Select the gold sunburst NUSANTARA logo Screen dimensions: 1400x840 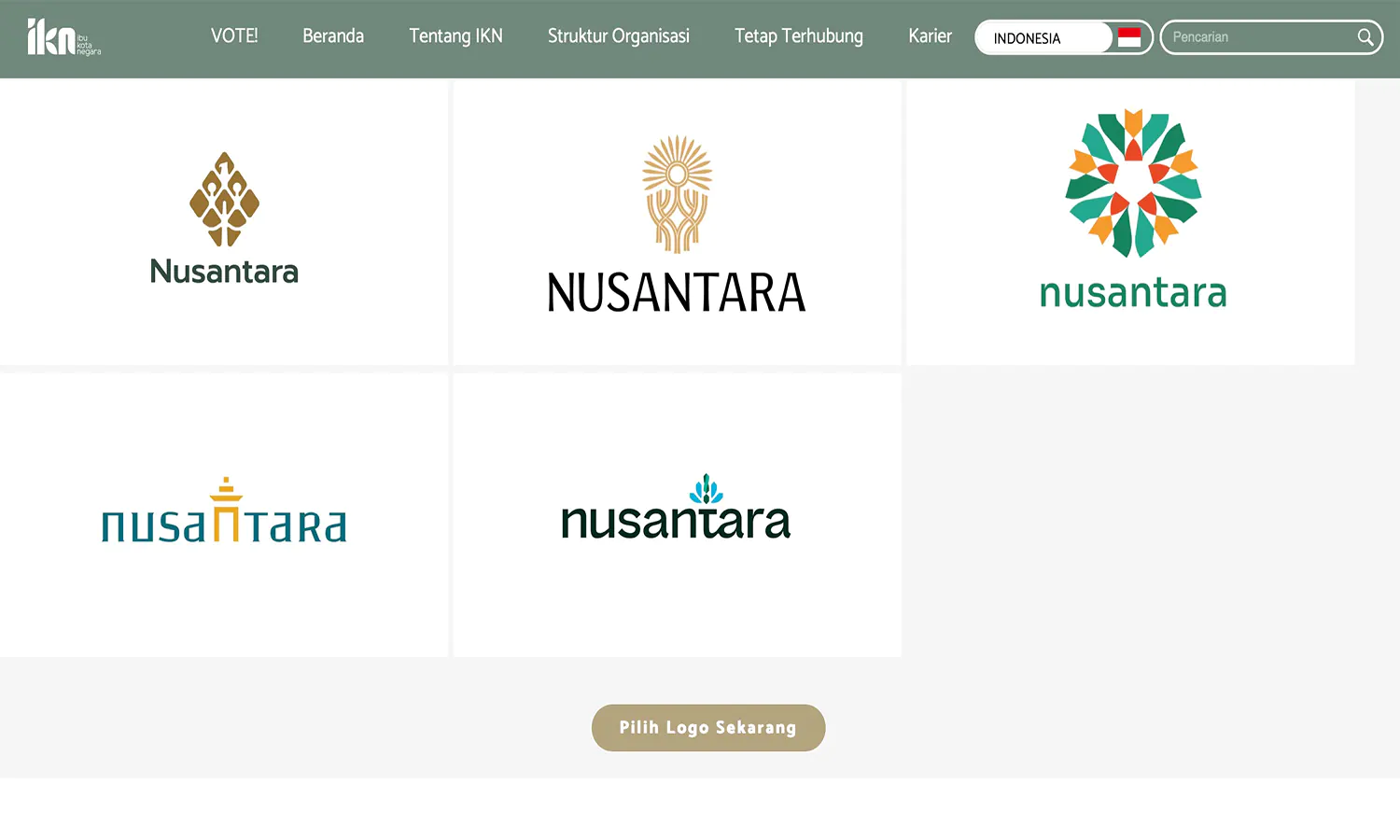click(678, 222)
